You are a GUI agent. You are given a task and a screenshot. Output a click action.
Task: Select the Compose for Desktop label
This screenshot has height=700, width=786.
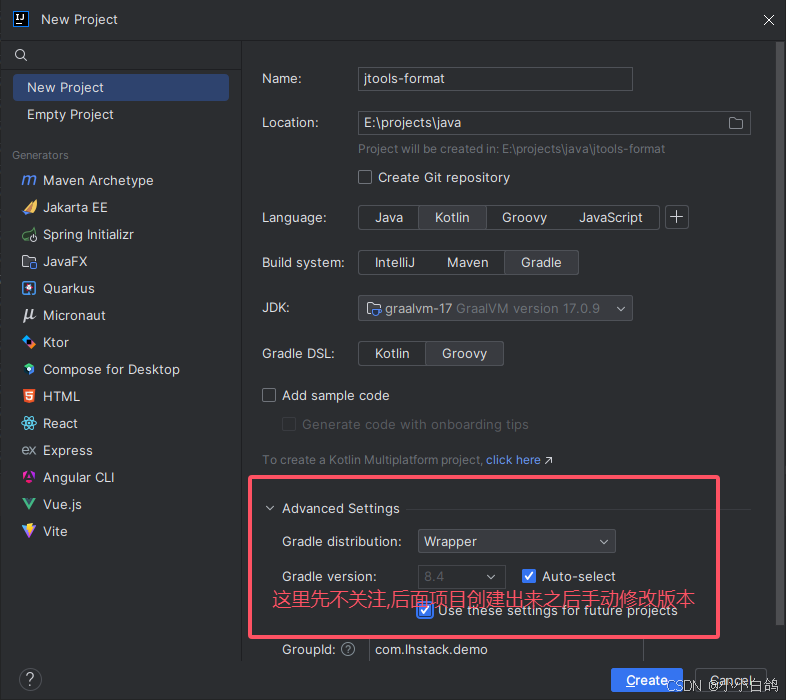(111, 370)
